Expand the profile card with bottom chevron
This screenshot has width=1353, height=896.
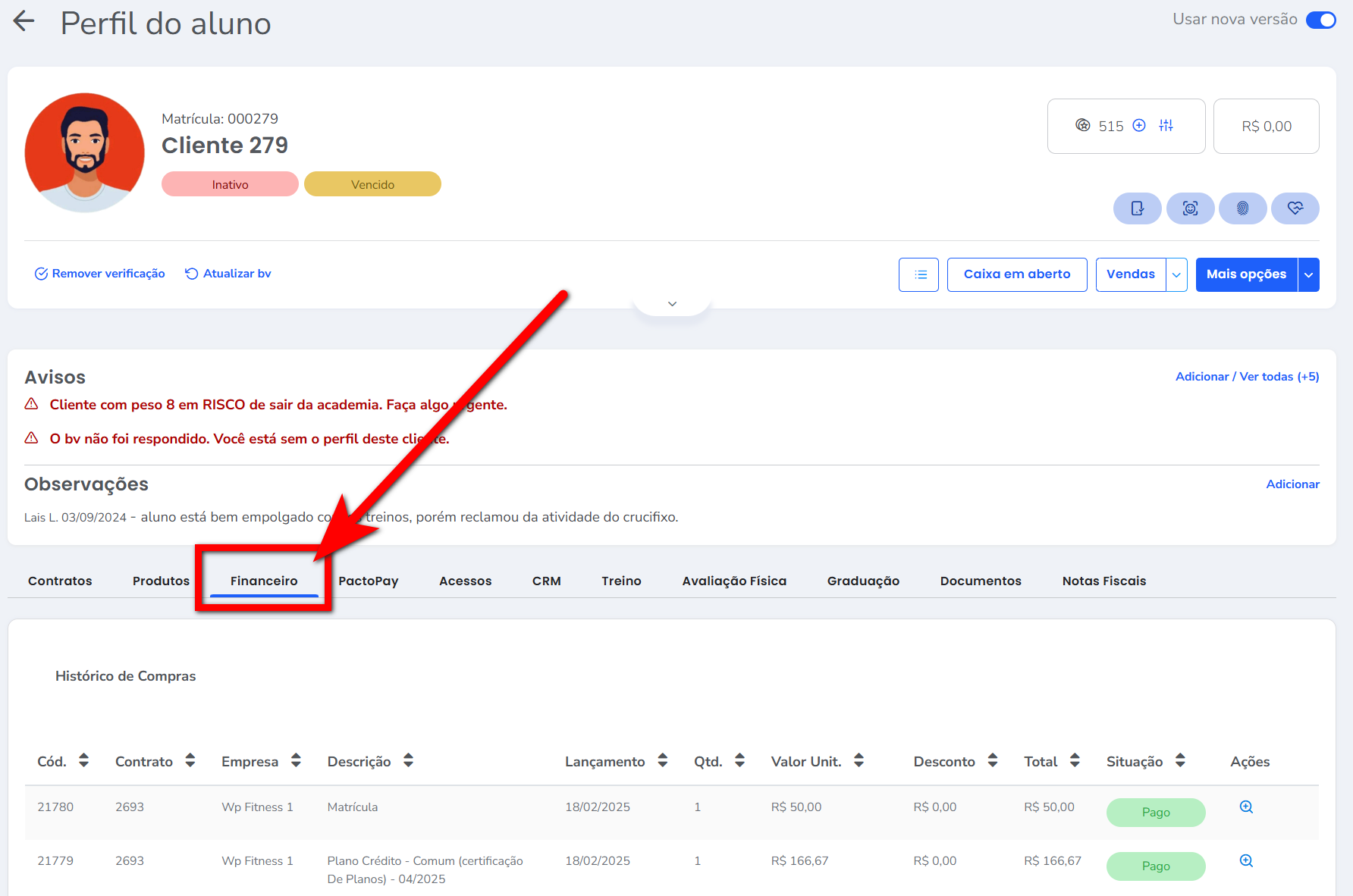(672, 304)
